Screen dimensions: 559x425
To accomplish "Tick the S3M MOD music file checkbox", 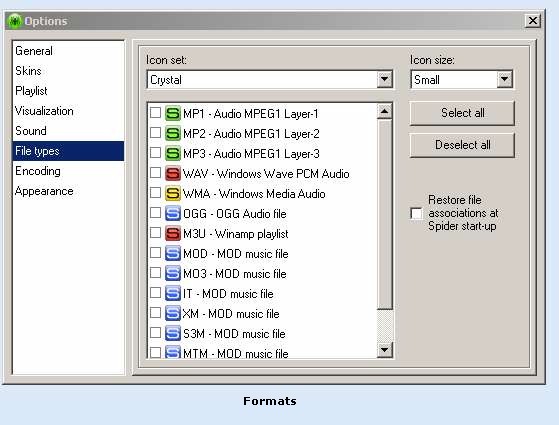I will pos(155,333).
